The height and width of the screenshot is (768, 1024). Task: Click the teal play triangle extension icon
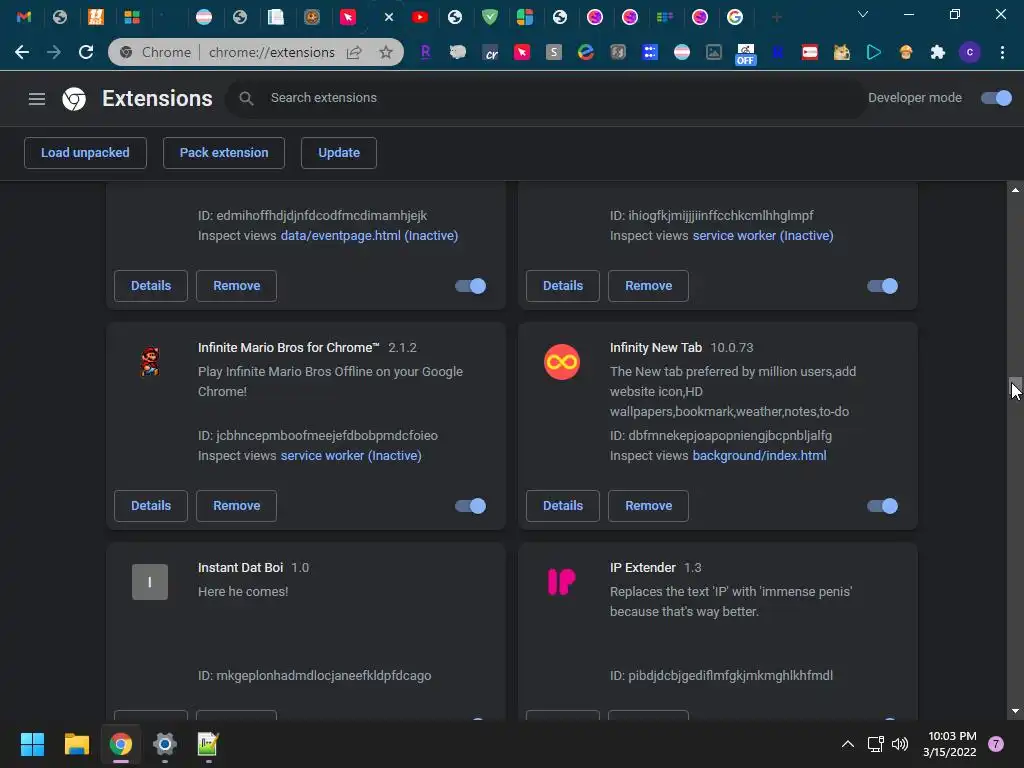coord(874,52)
